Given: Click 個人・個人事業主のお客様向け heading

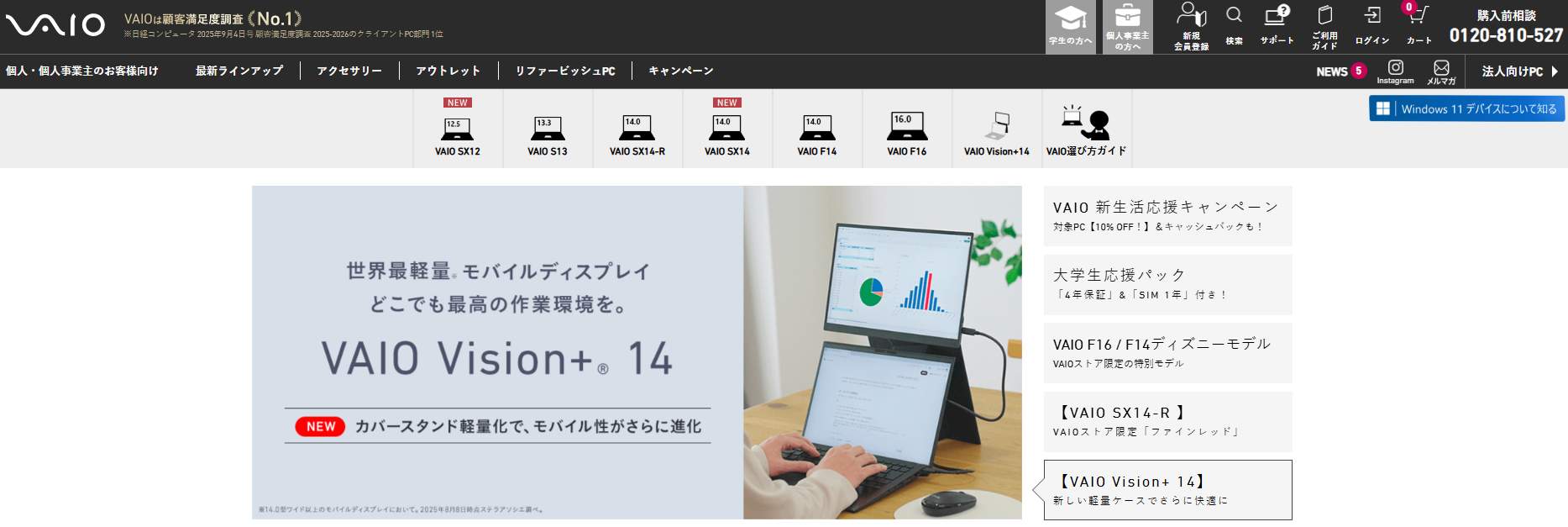Looking at the screenshot, I should [x=82, y=71].
